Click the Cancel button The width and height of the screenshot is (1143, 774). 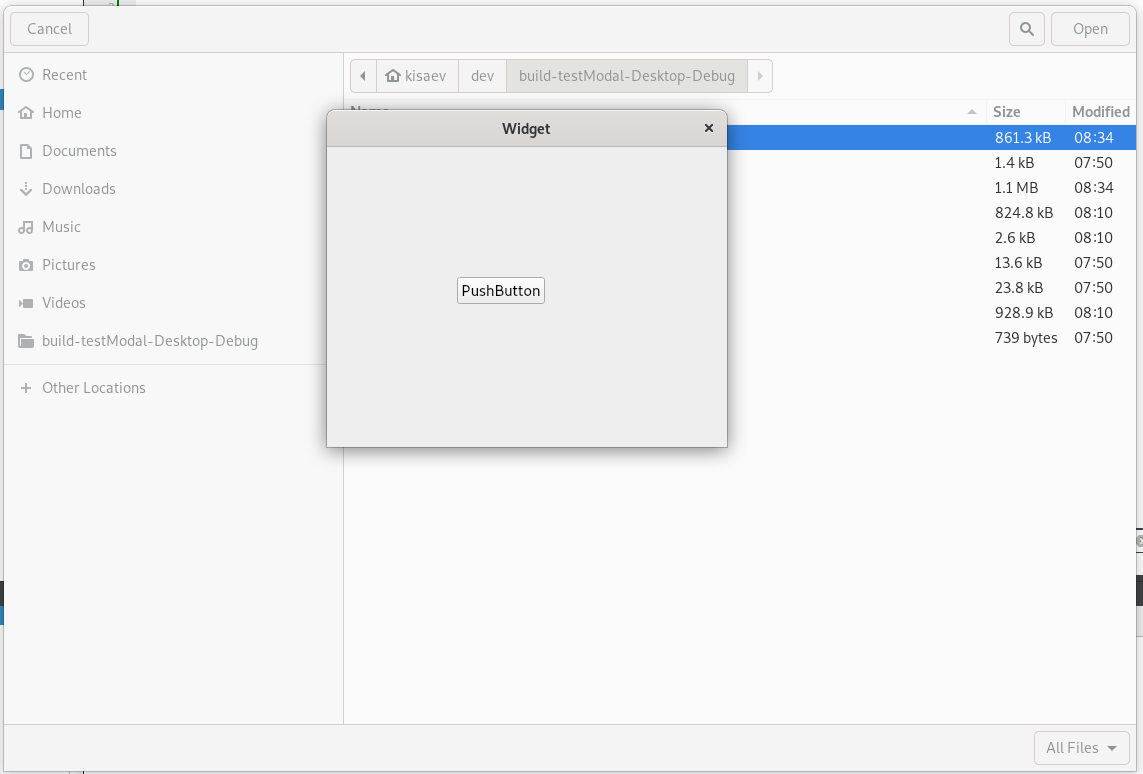pos(49,29)
